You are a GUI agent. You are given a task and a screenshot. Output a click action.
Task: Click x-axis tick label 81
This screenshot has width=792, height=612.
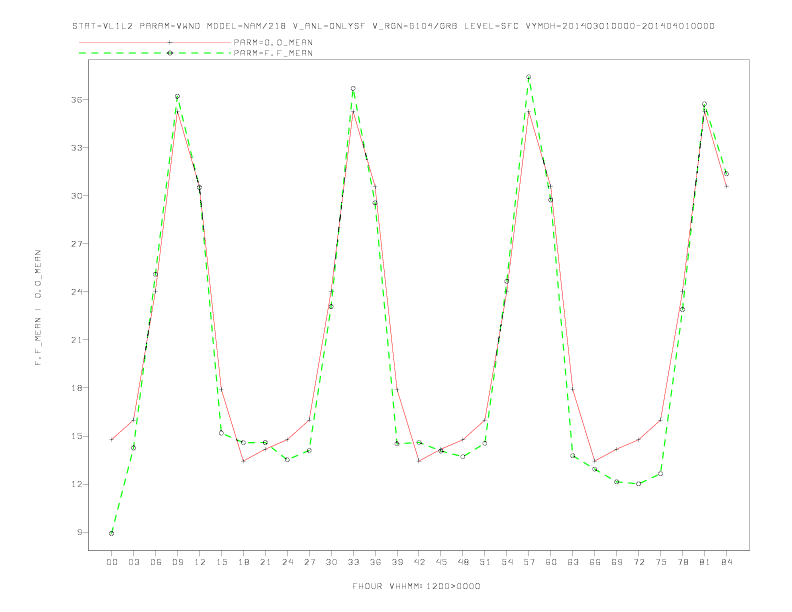(705, 562)
